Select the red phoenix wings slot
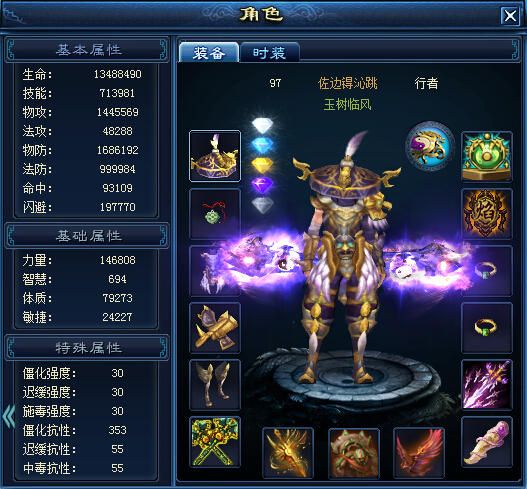Screen dimensions: 527x489 (419, 453)
